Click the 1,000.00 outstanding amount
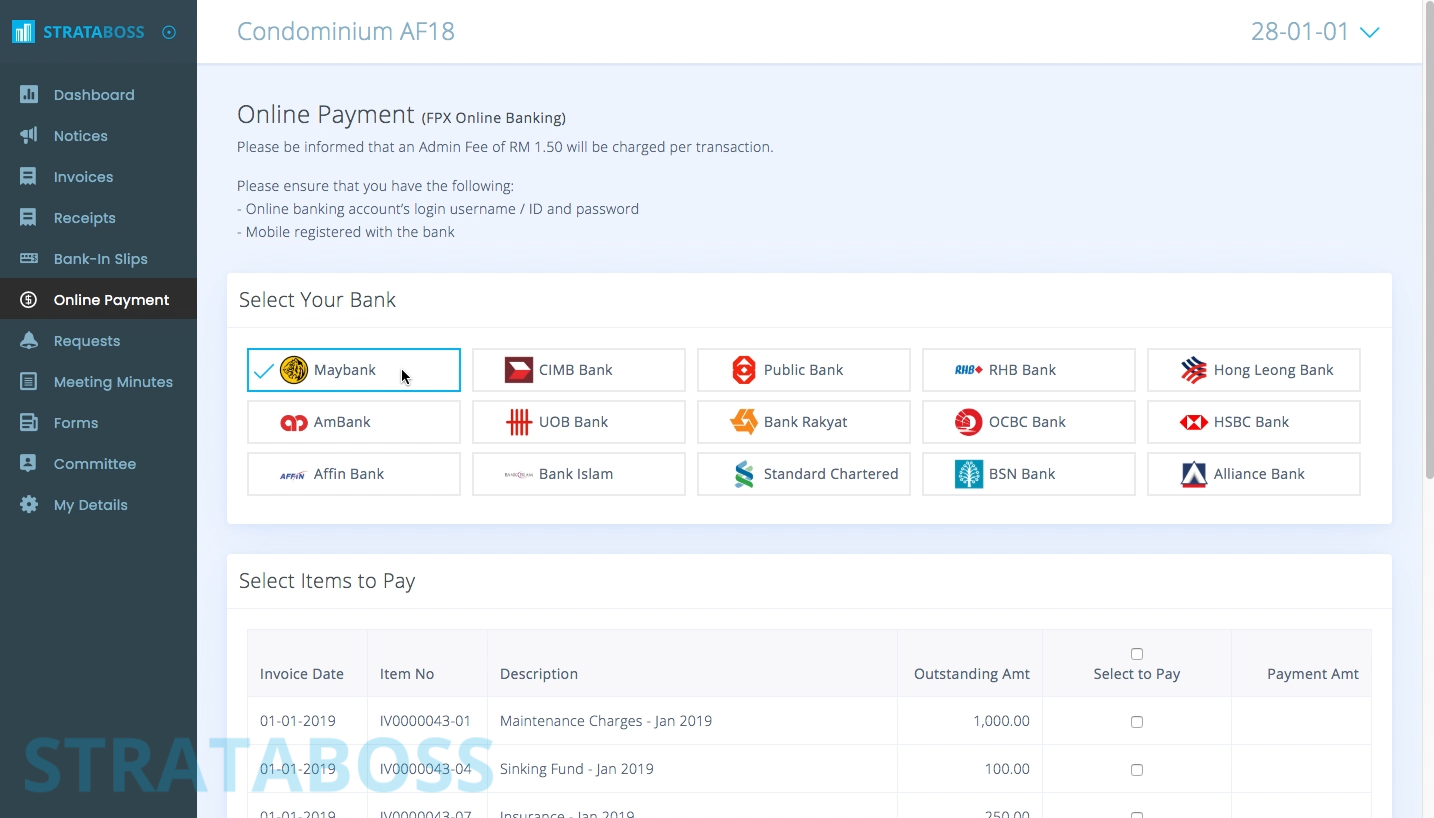Viewport: 1434px width, 818px height. tap(1001, 721)
